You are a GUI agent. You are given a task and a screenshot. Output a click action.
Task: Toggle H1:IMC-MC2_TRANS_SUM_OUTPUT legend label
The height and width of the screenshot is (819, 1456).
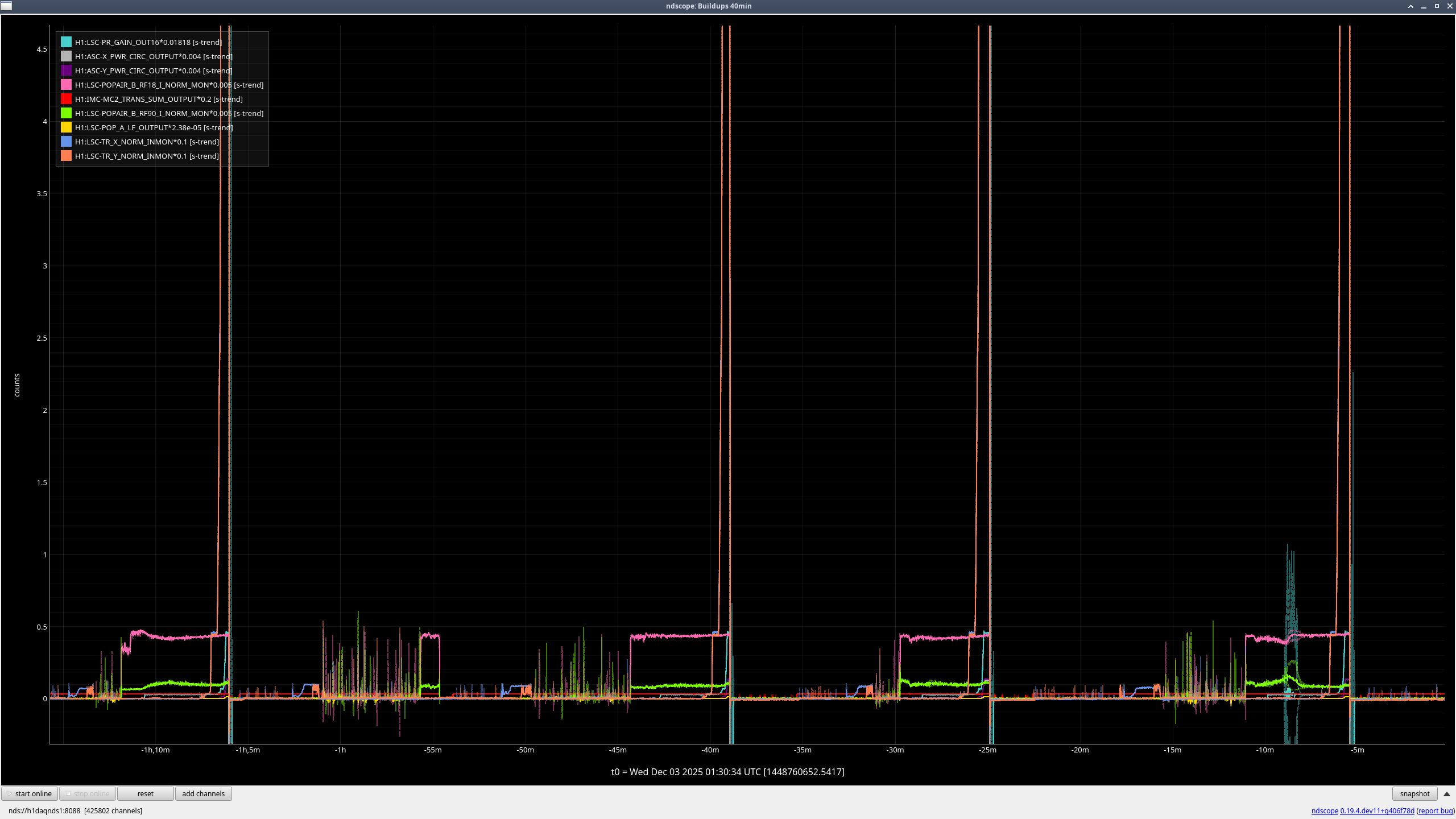coord(159,99)
